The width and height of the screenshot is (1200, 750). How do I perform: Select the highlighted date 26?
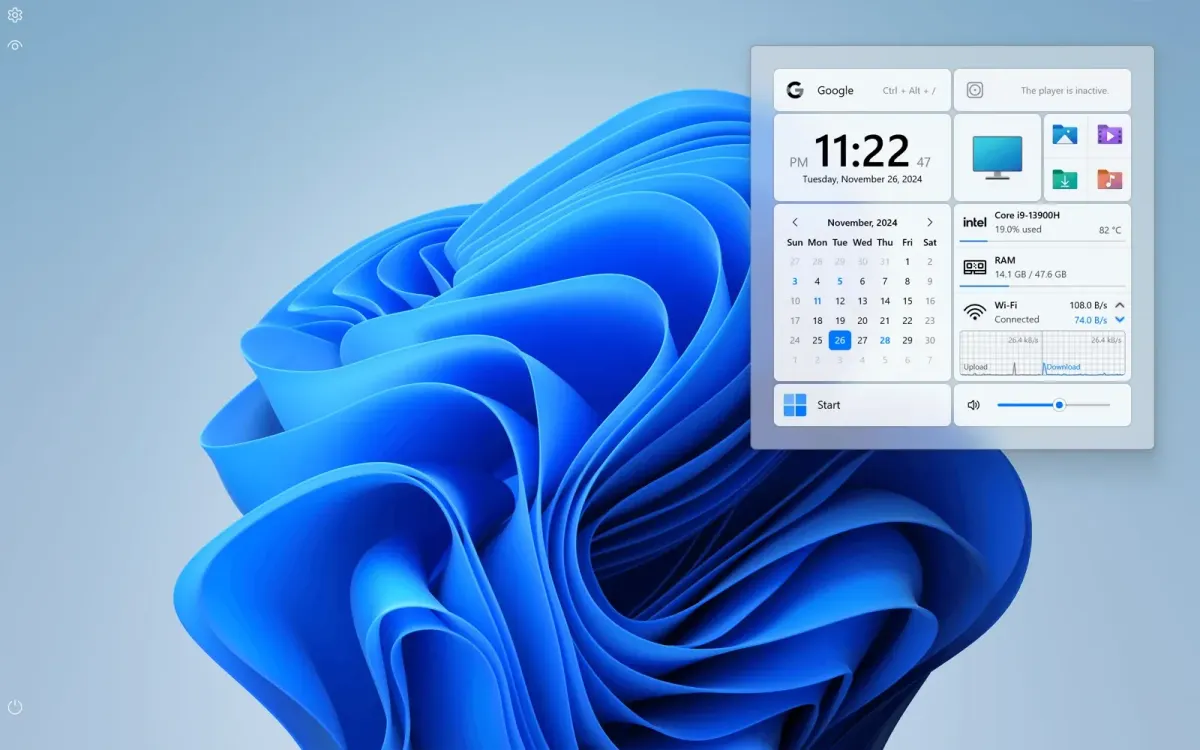(840, 340)
